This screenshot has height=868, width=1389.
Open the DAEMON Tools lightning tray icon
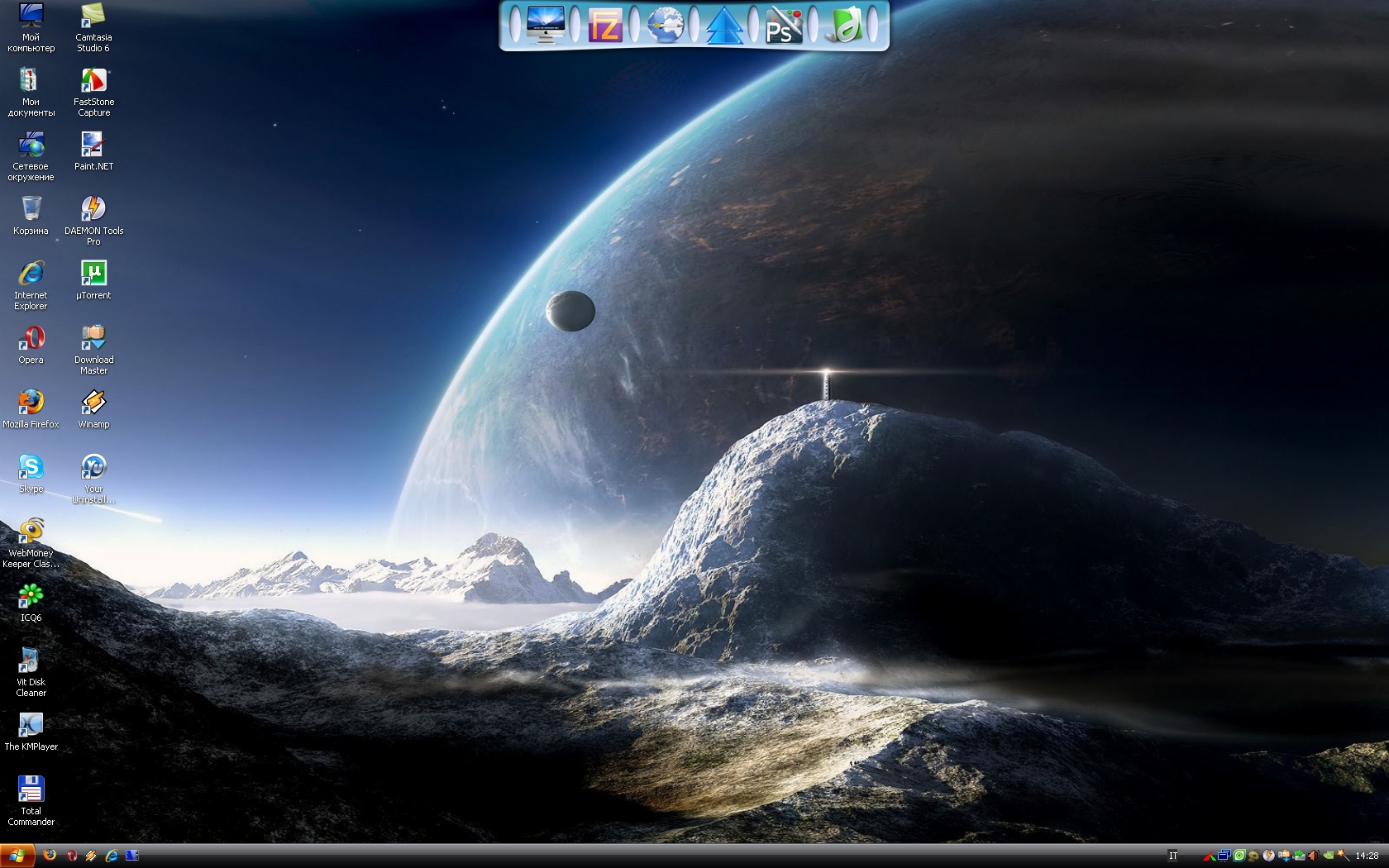pos(1269,856)
